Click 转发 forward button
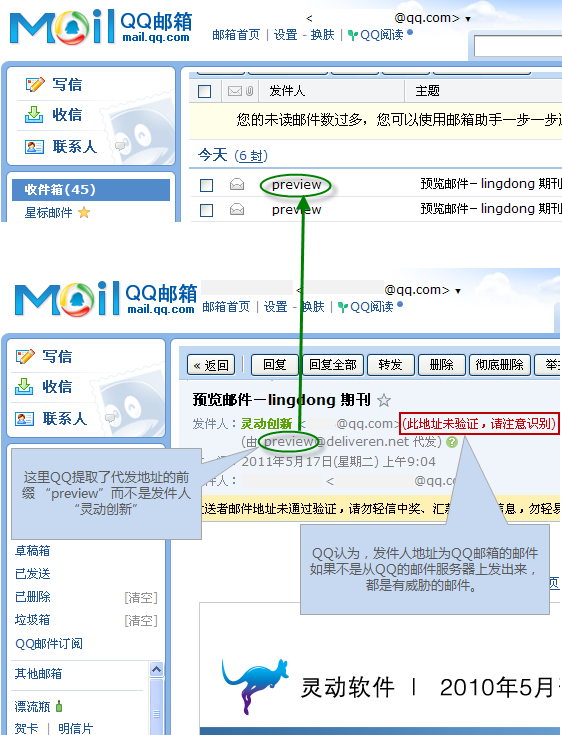This screenshot has height=735, width=562. [x=391, y=365]
